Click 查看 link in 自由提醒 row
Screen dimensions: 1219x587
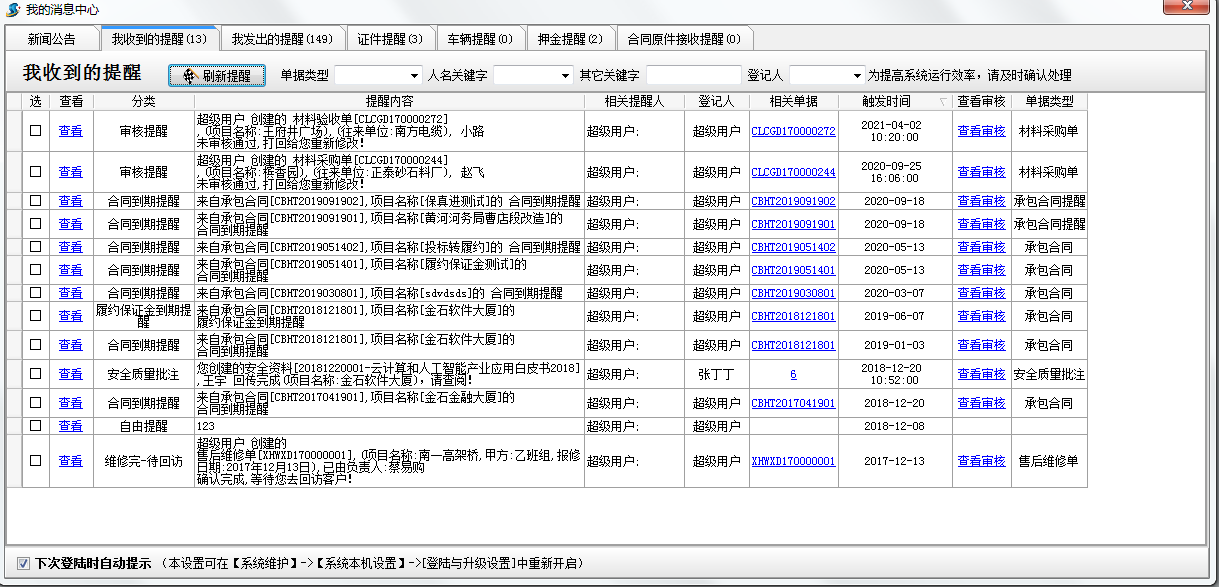70,426
